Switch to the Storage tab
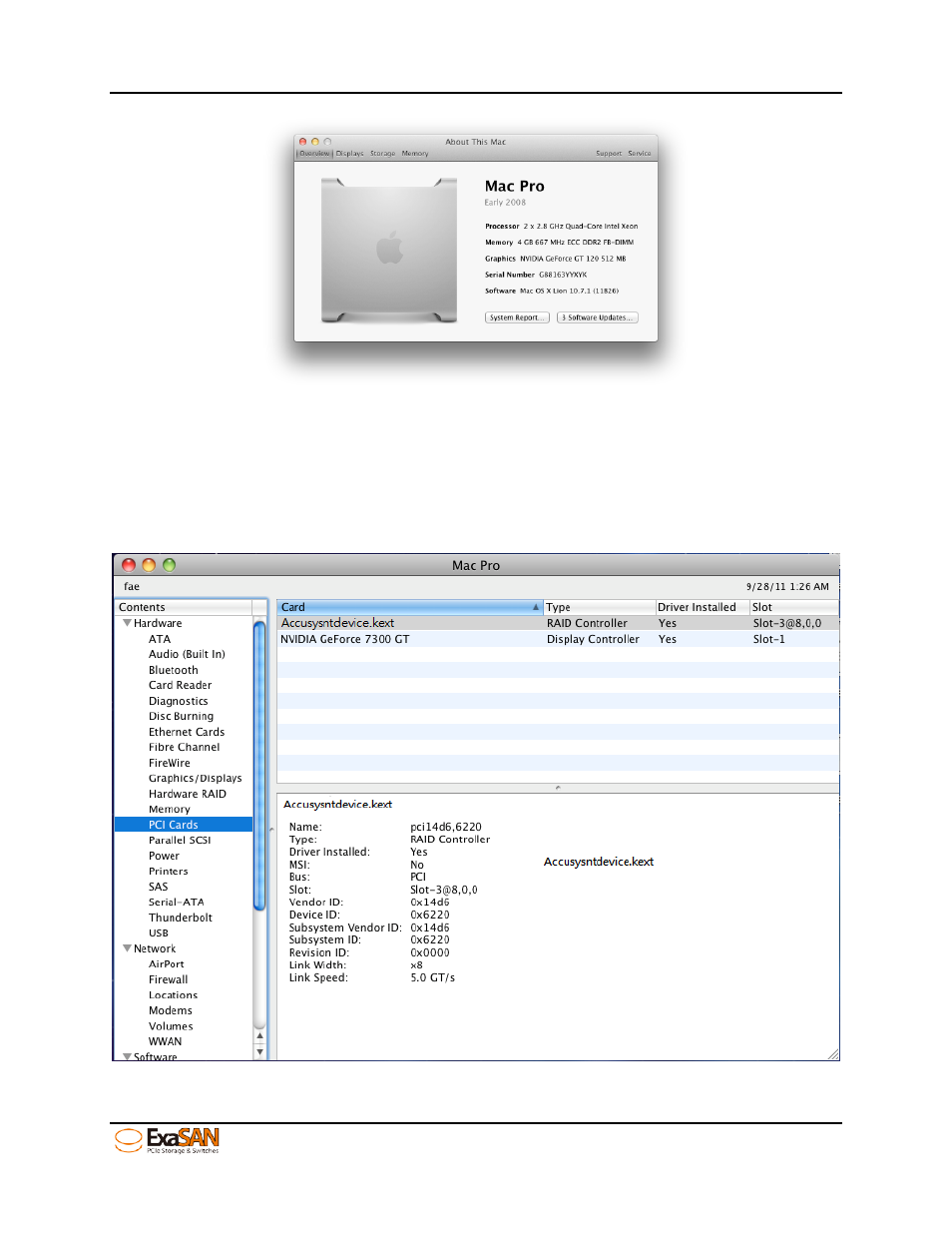Viewport: 952px width, 1233px height. (x=383, y=154)
